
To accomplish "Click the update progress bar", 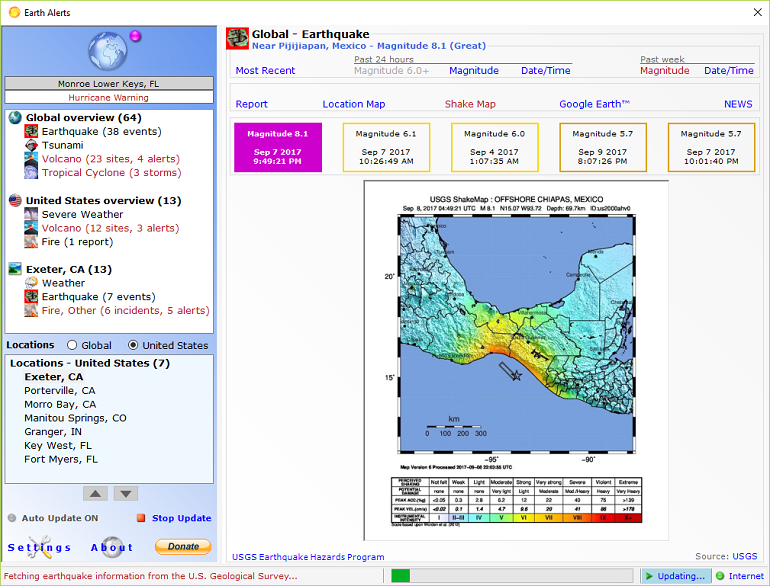I will (513, 576).
